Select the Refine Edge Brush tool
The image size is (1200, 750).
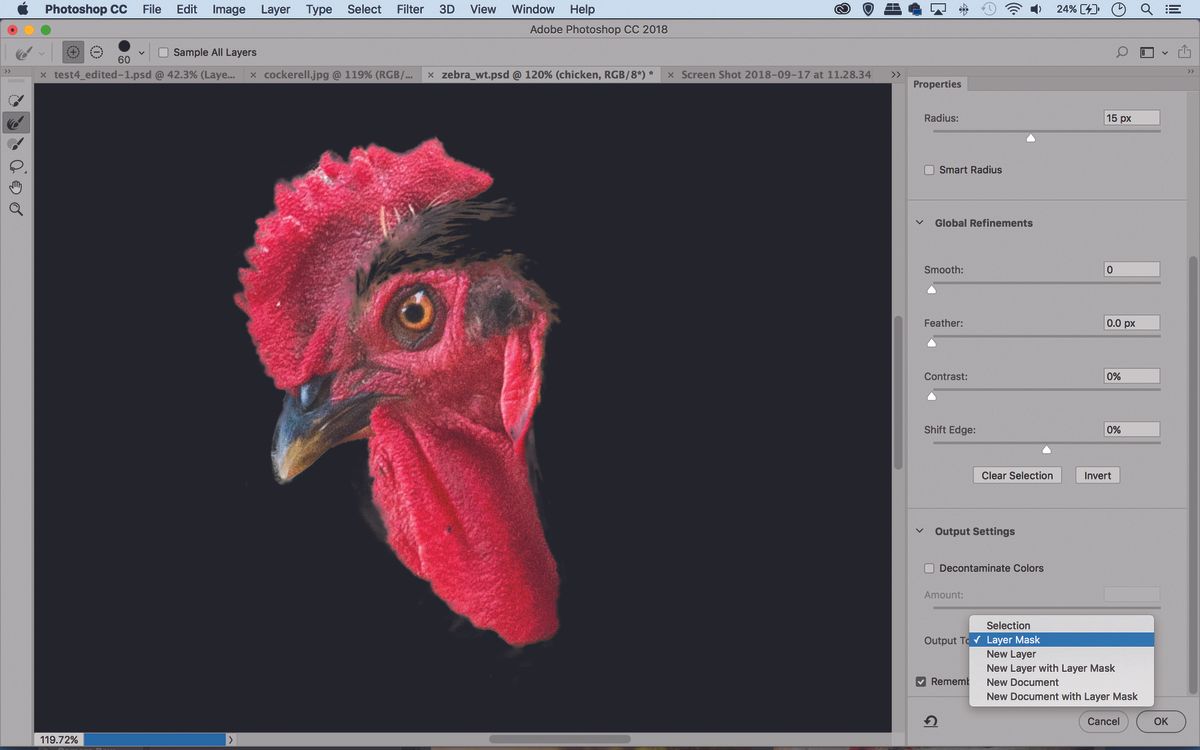[16, 122]
